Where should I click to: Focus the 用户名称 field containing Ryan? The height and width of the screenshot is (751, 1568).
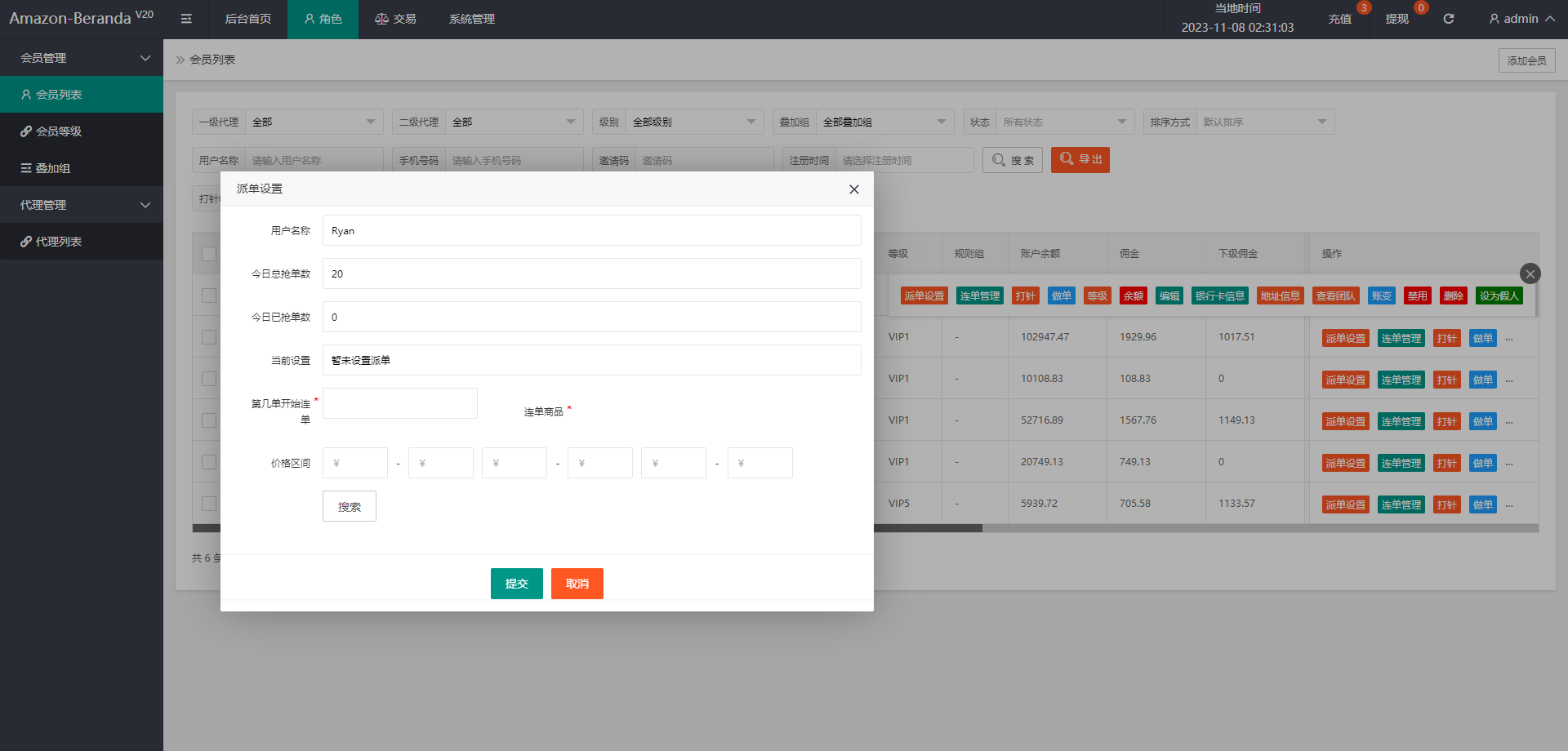pos(592,230)
